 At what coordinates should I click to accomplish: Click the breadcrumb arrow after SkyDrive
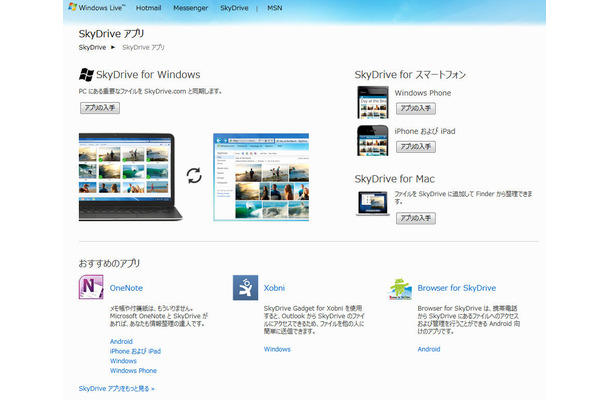[113, 47]
